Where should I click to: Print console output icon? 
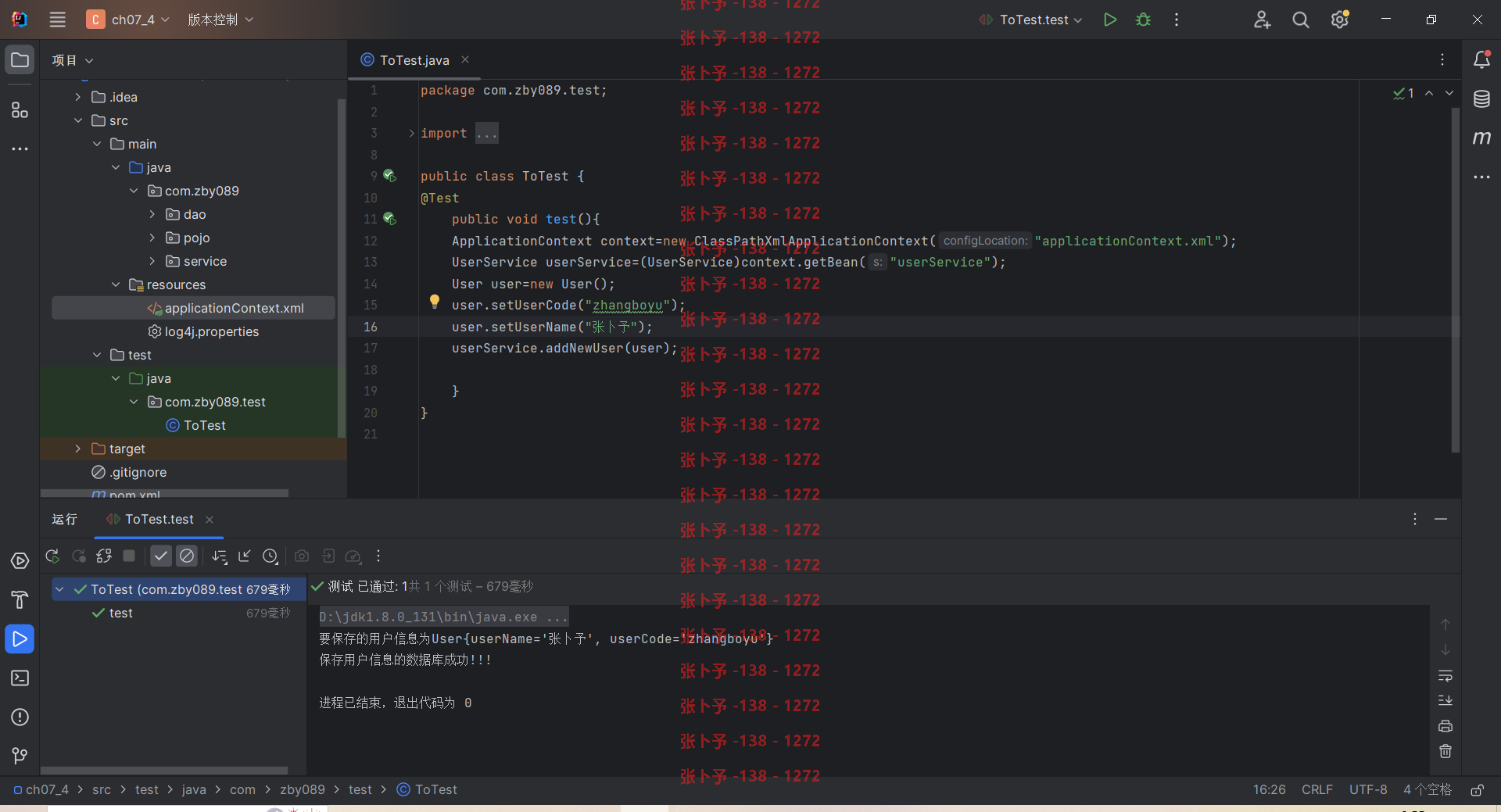(x=1445, y=726)
